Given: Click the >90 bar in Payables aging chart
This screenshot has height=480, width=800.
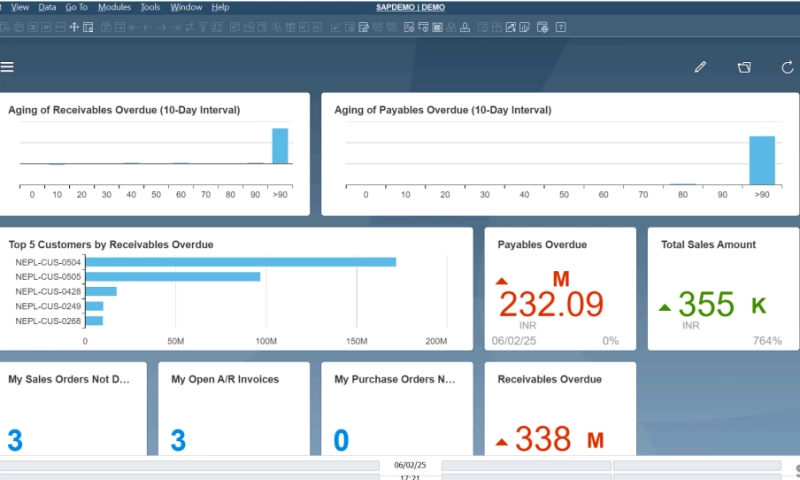Looking at the screenshot, I should click(x=762, y=160).
